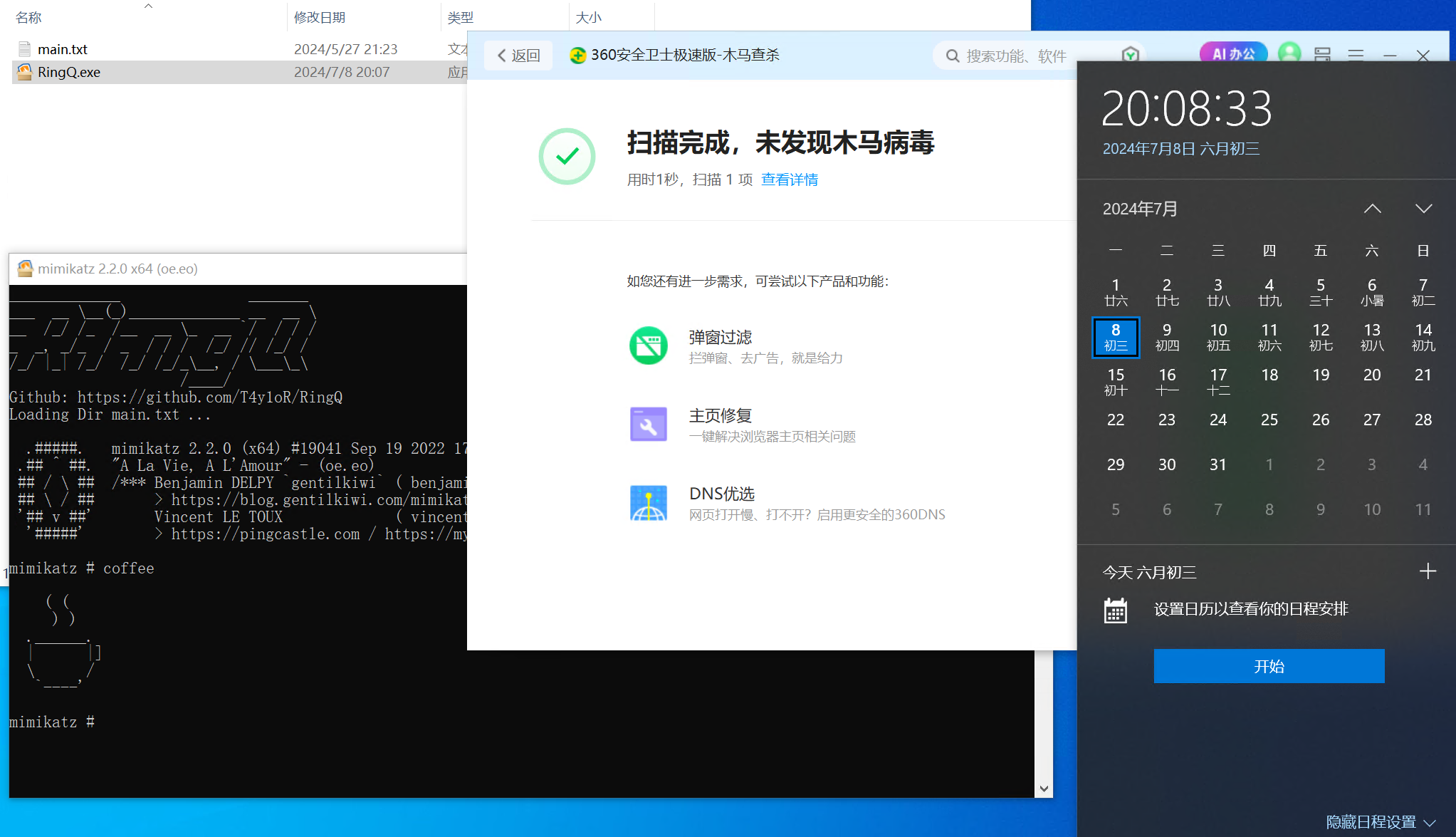
Task: Click the calendar agenda icon
Action: [x=1116, y=610]
